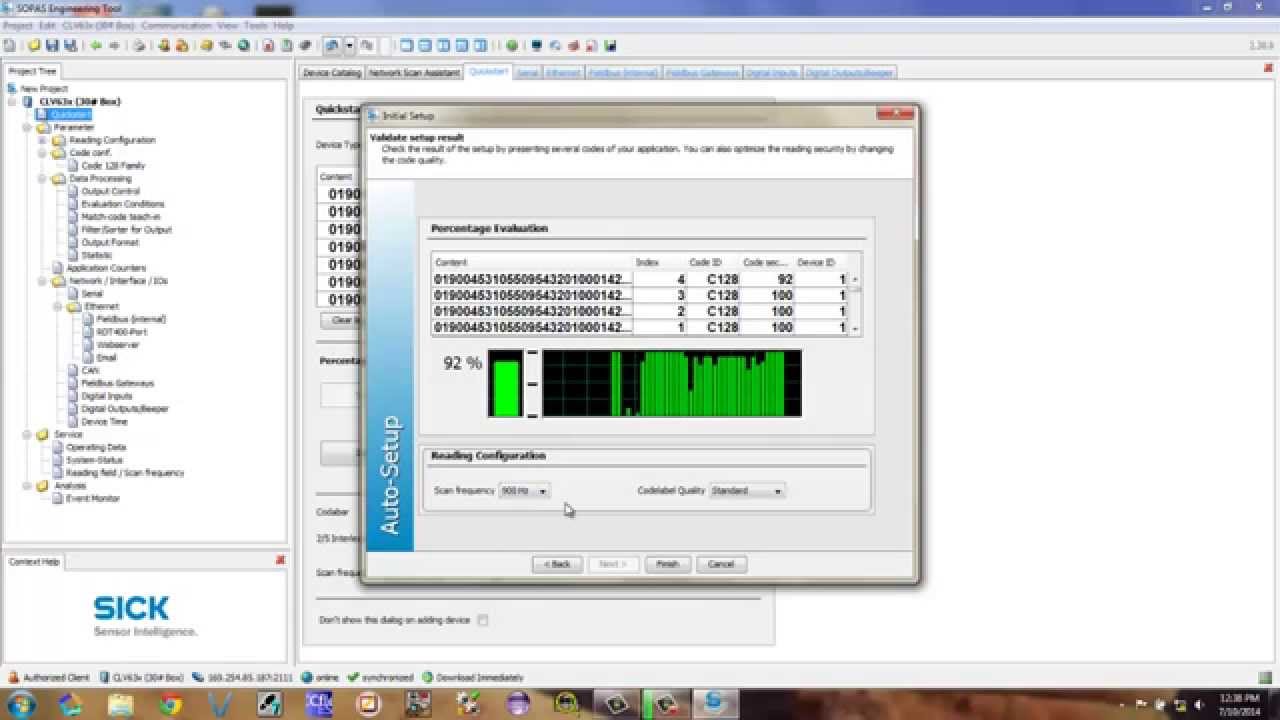Click the Percentage Evaluation table scrollbar

(855, 302)
